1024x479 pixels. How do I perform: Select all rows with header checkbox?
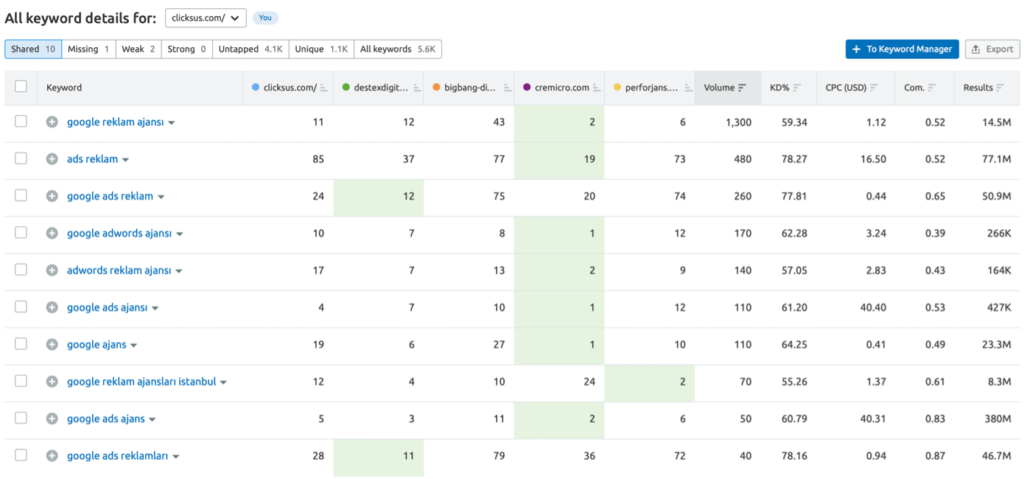[x=21, y=86]
